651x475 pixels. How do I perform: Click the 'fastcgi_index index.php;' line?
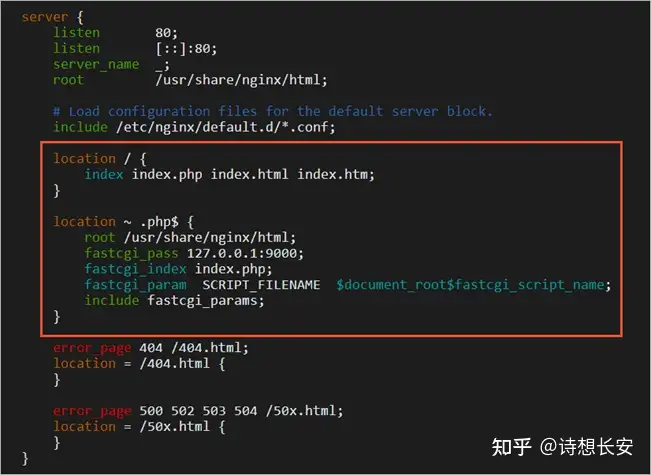[x=177, y=268]
